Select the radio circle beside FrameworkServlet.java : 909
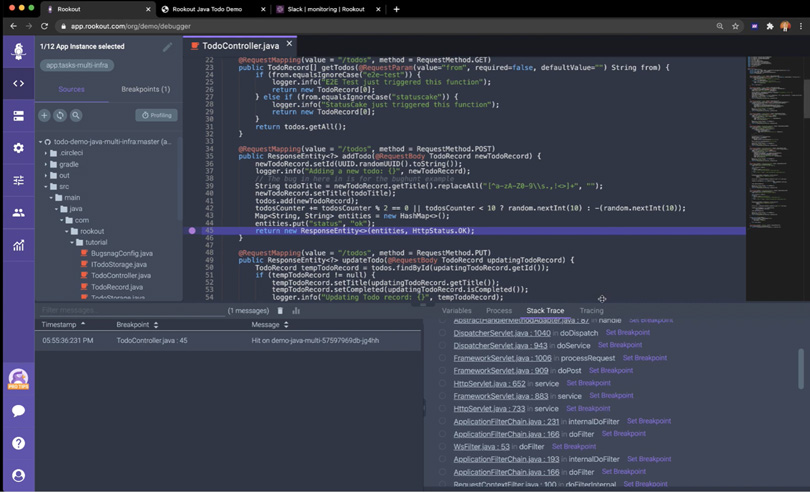Image resolution: width=810 pixels, height=492 pixels. (x=442, y=371)
